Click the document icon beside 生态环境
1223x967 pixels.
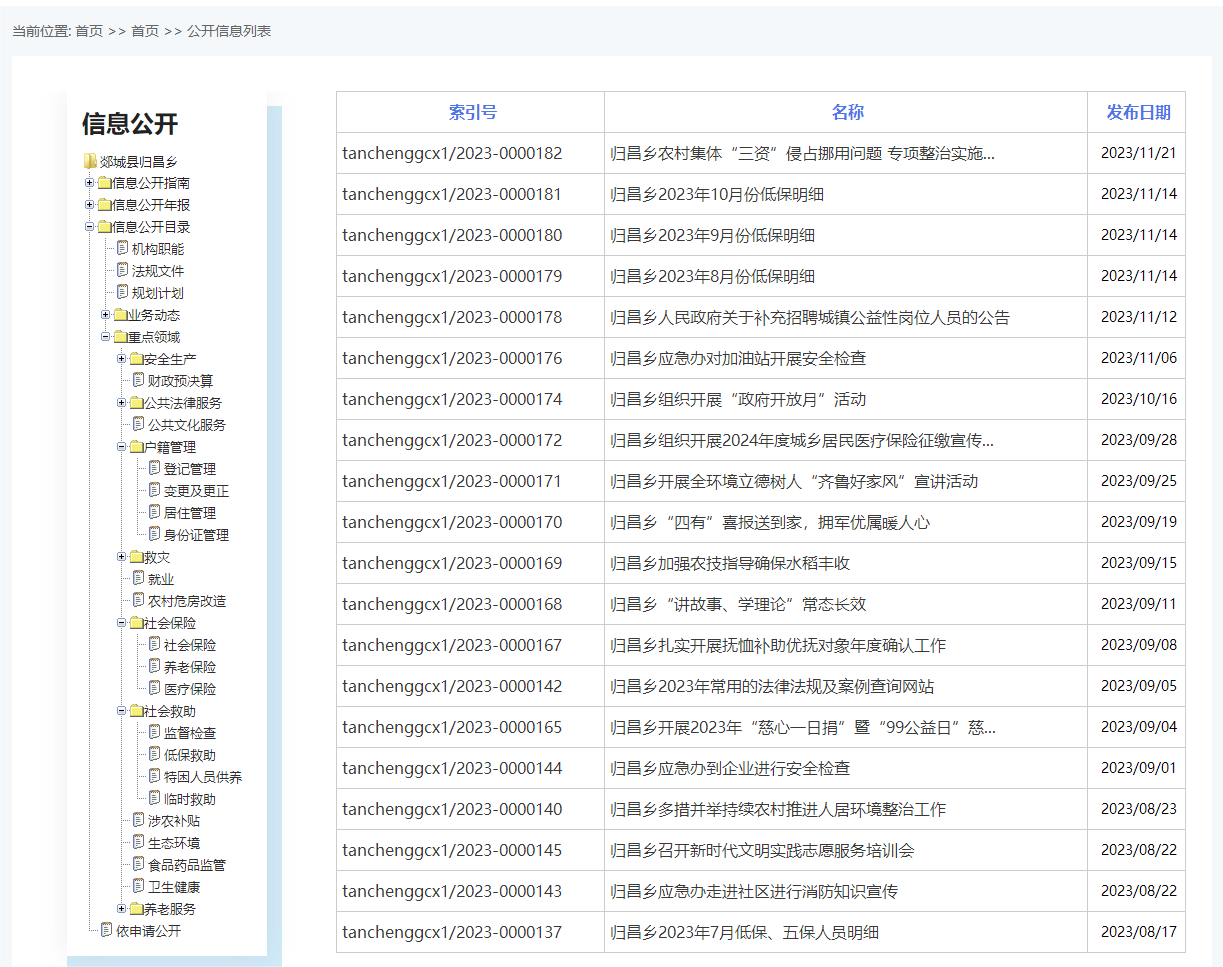pos(138,842)
